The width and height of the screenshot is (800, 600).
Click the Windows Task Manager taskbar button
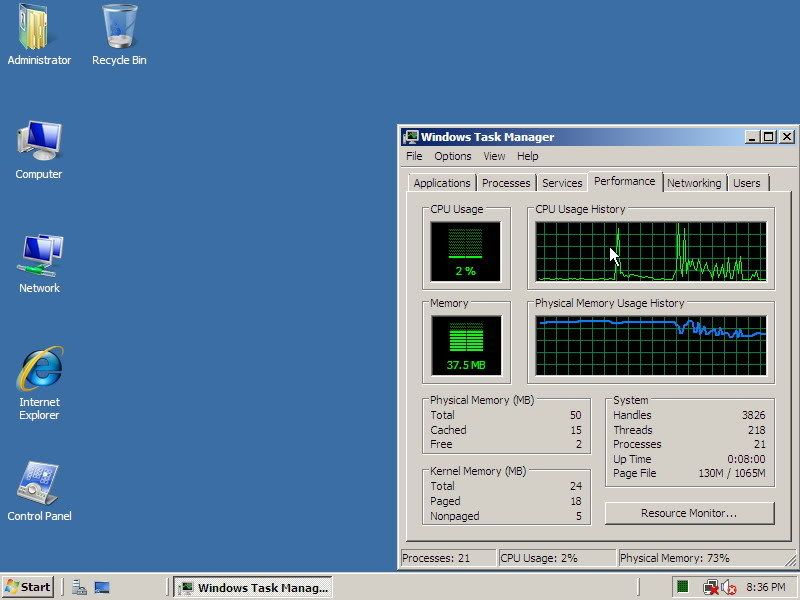point(253,587)
